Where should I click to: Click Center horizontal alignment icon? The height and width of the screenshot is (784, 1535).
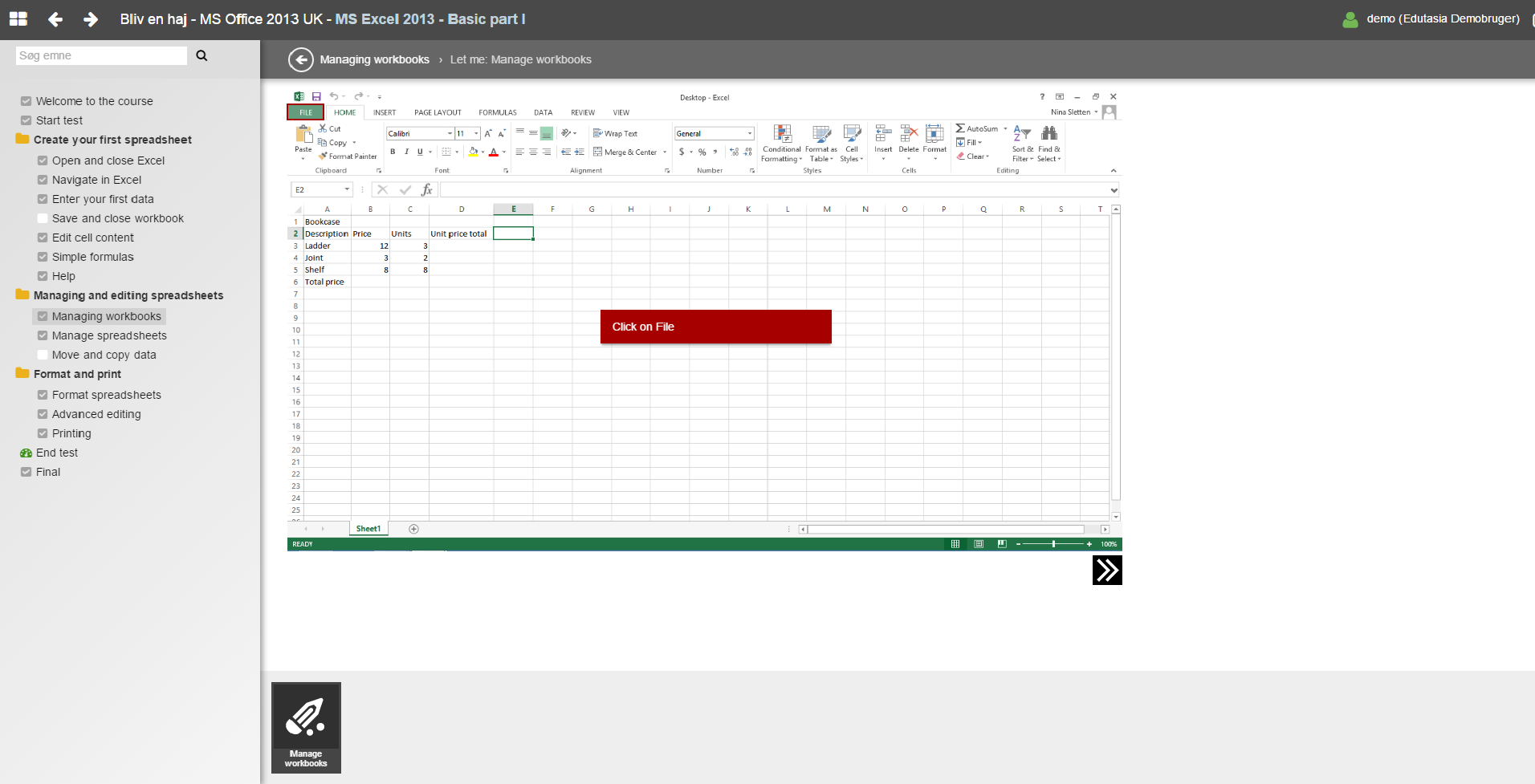point(533,152)
